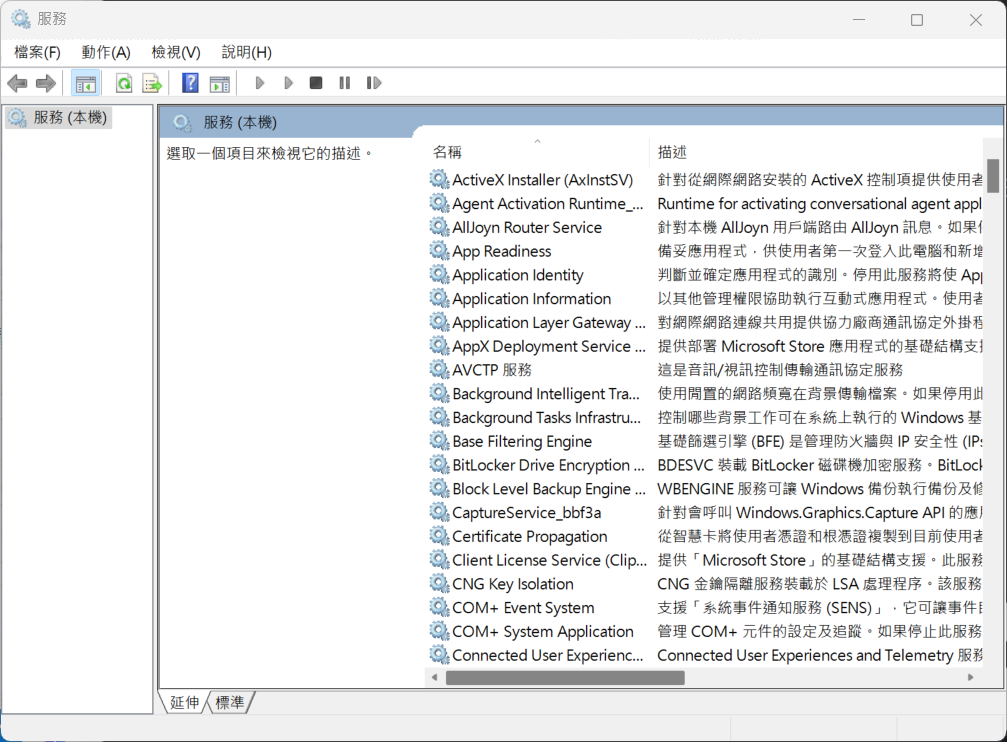Click gear icon beside AVCTP 服務
The height and width of the screenshot is (742, 1007).
coord(439,369)
